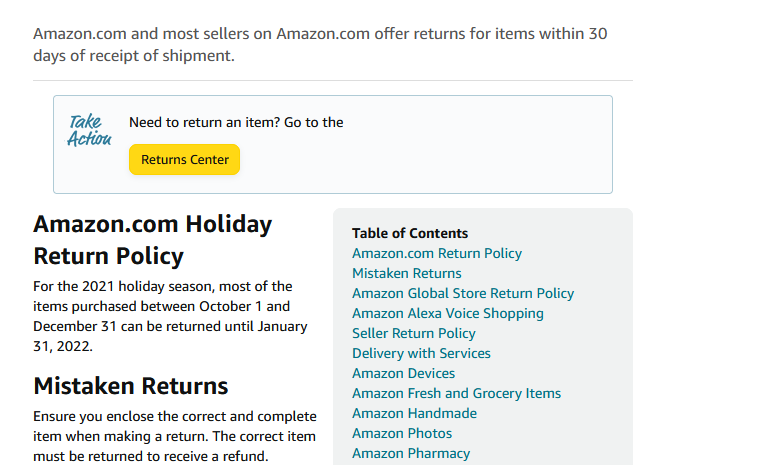Click the 2021 holiday season paragraph
This screenshot has height=465, width=761.
click(x=170, y=316)
